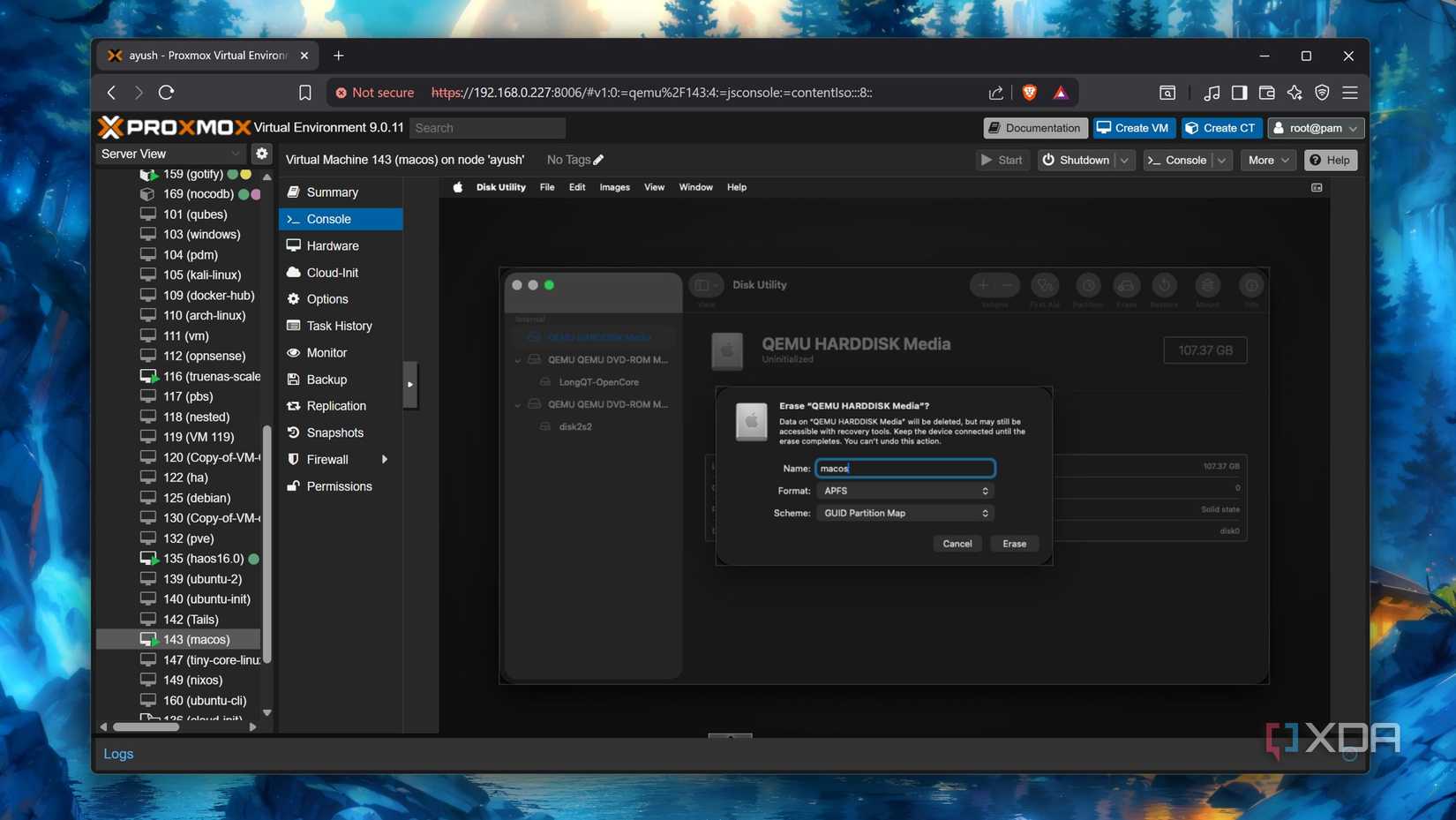
Task: Click the Not secure warning indicator
Action: click(375, 93)
